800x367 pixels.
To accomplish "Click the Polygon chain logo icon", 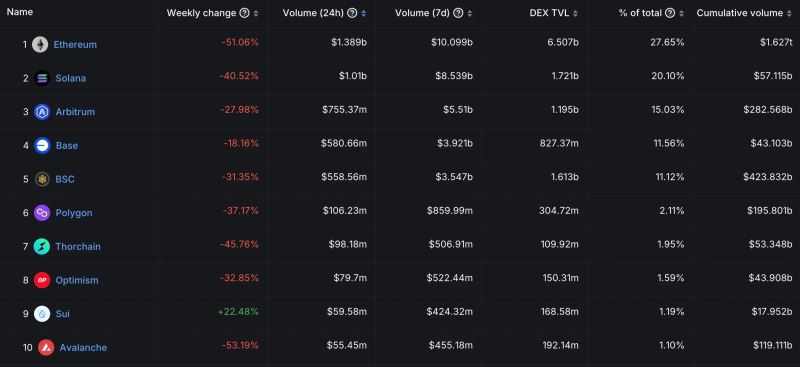I will [x=42, y=213].
